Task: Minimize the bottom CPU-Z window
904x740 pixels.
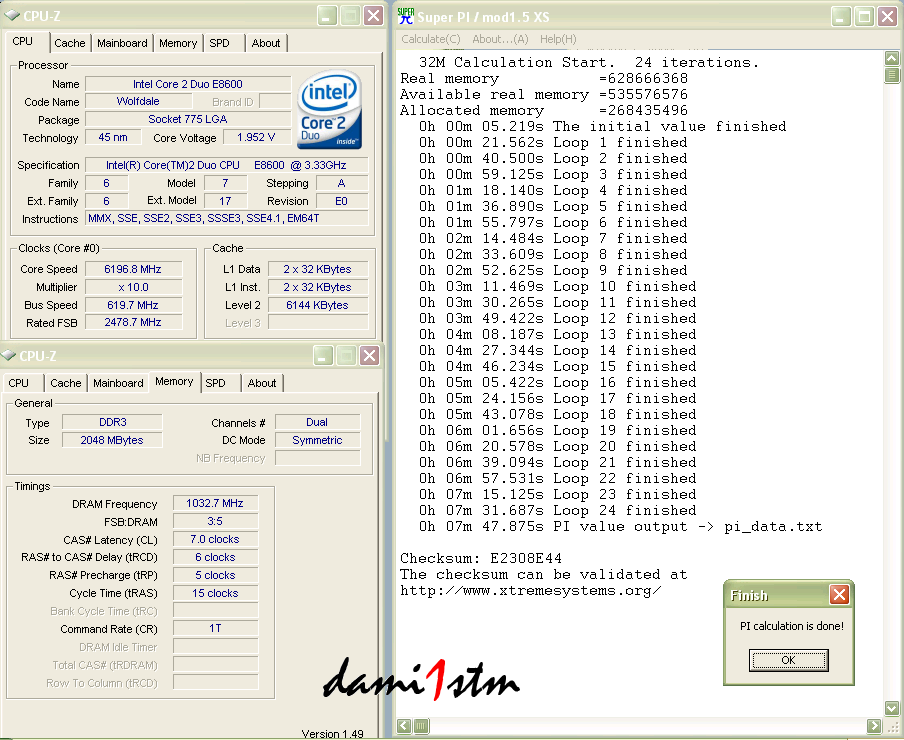Action: coord(323,356)
